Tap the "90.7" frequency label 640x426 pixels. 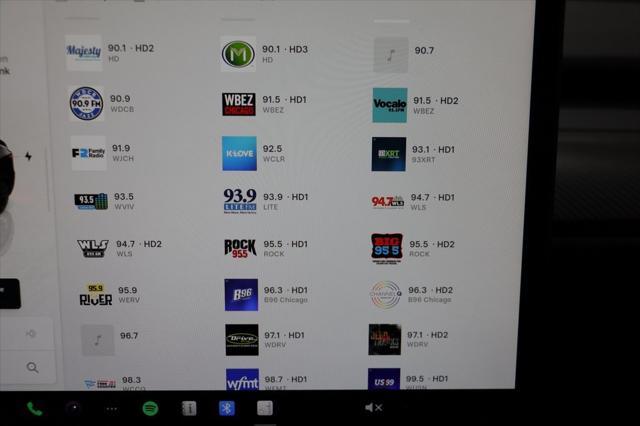424,51
